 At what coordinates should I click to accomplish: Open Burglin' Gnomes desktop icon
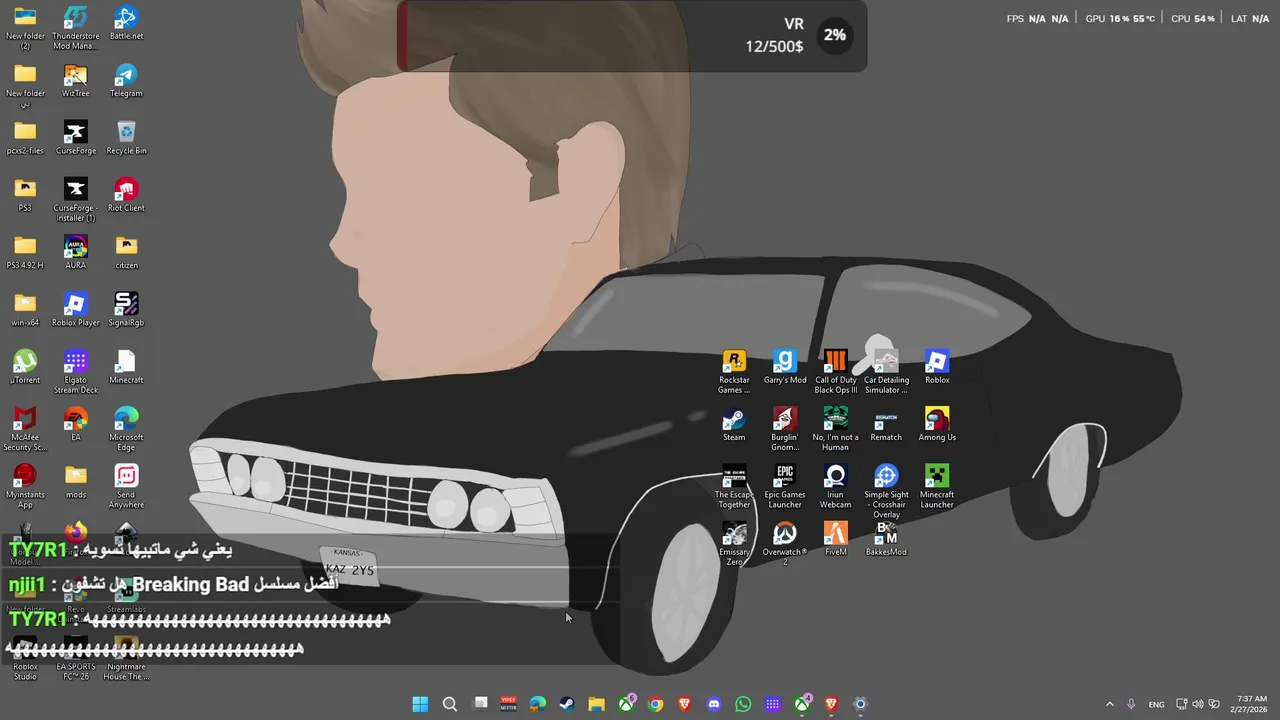coord(785,429)
